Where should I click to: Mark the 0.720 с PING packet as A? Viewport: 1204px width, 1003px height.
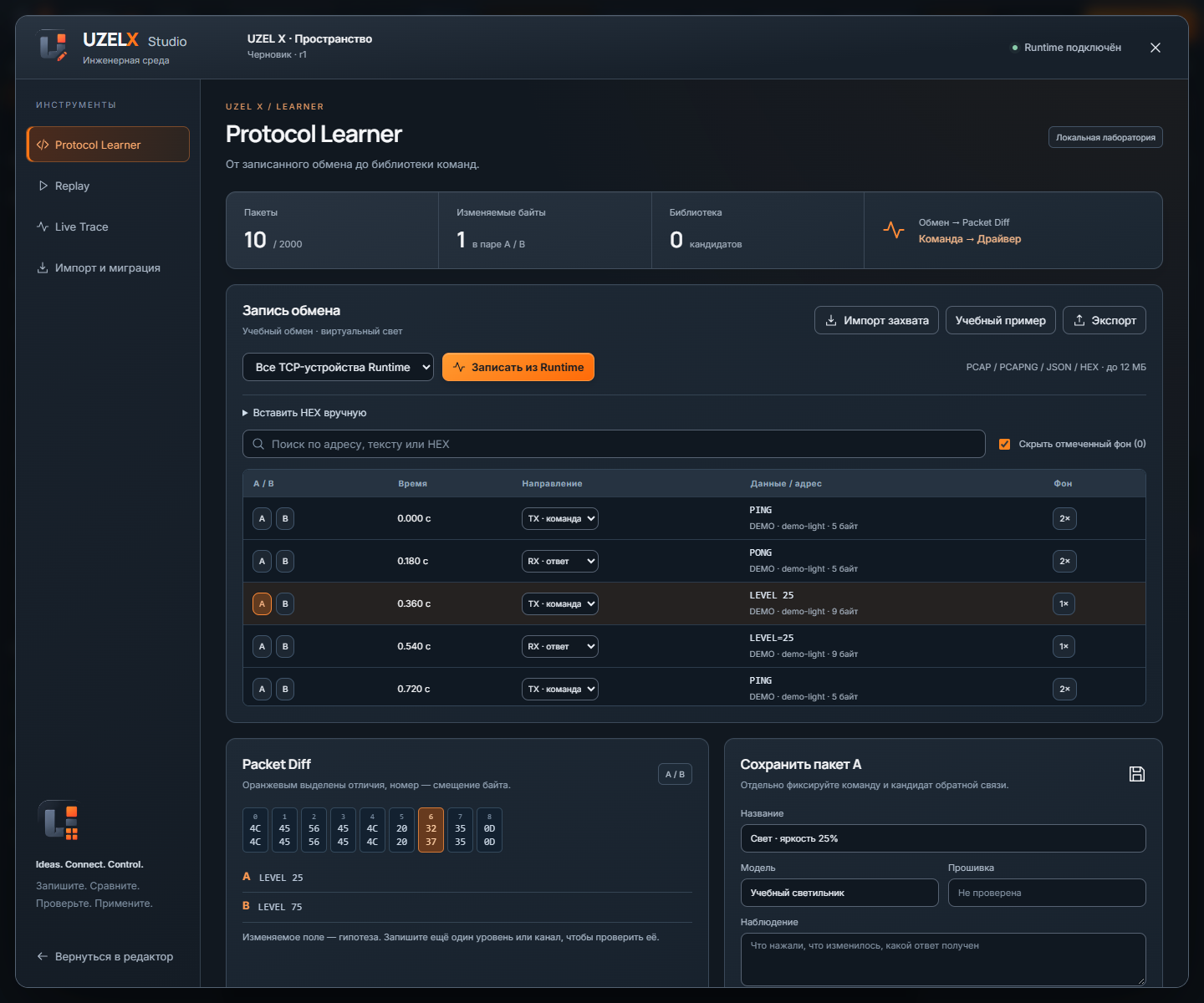262,689
